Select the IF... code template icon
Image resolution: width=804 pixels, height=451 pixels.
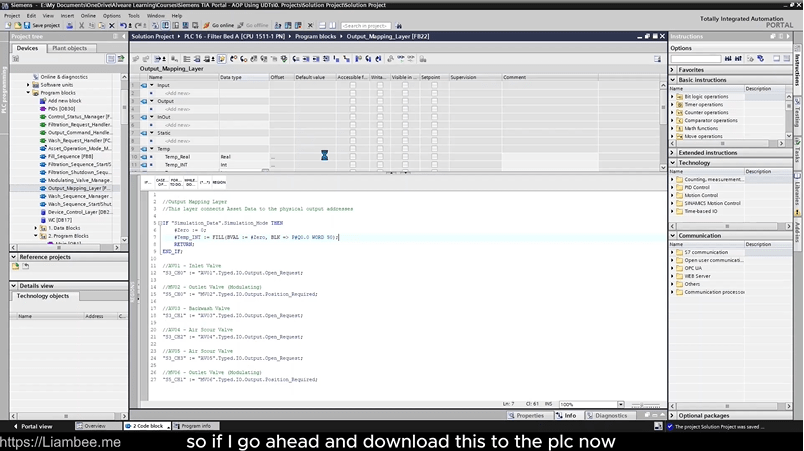point(147,183)
